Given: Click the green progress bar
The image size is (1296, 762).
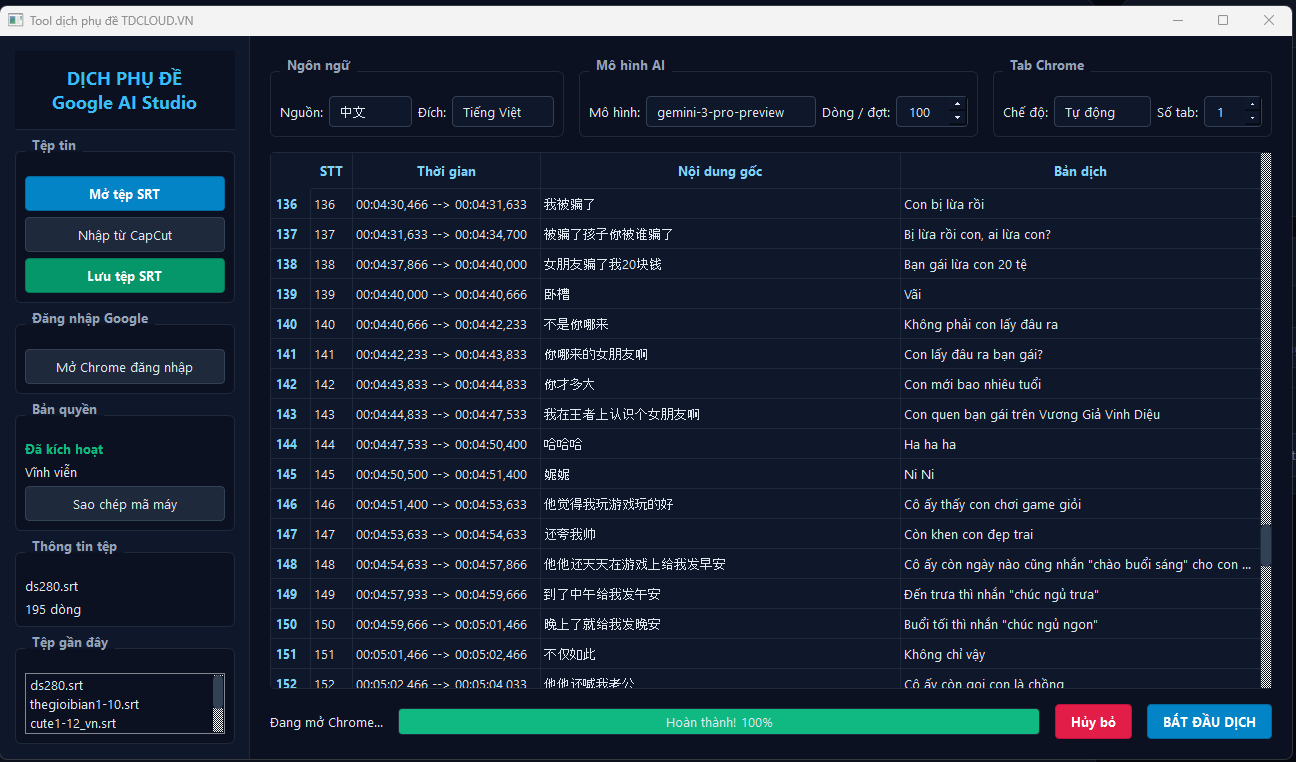Looking at the screenshot, I should 718,722.
